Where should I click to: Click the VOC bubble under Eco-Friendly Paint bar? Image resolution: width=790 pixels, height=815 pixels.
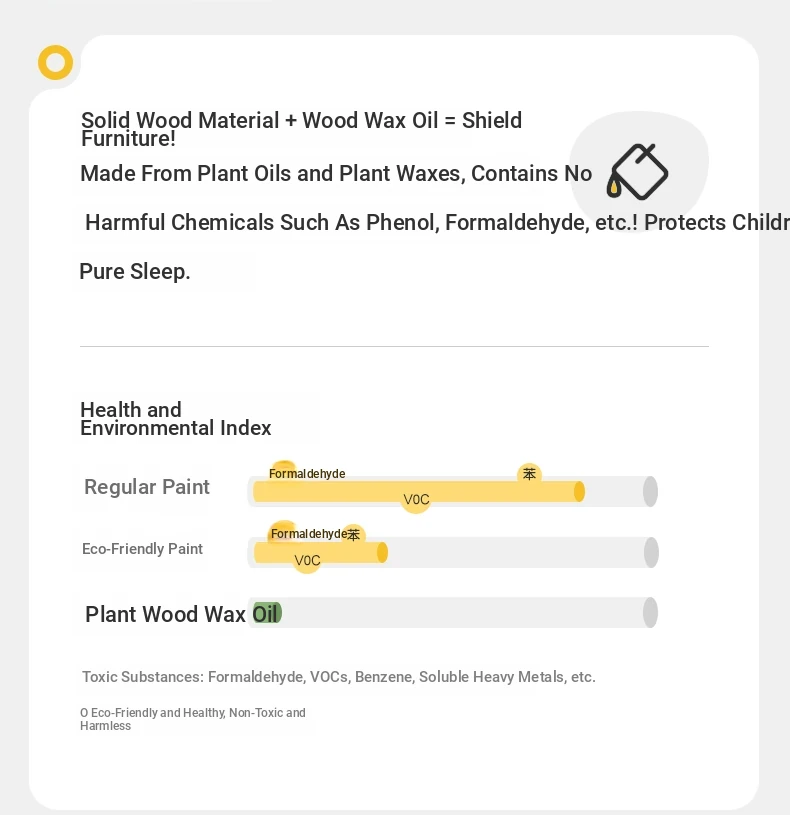point(307,560)
